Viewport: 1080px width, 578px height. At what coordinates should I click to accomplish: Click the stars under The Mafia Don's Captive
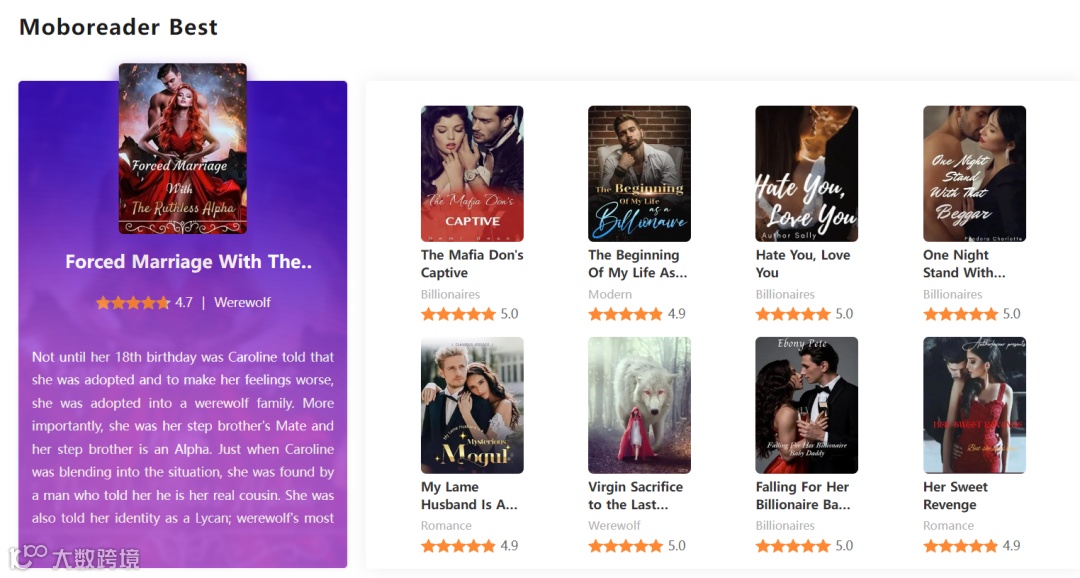tap(458, 314)
